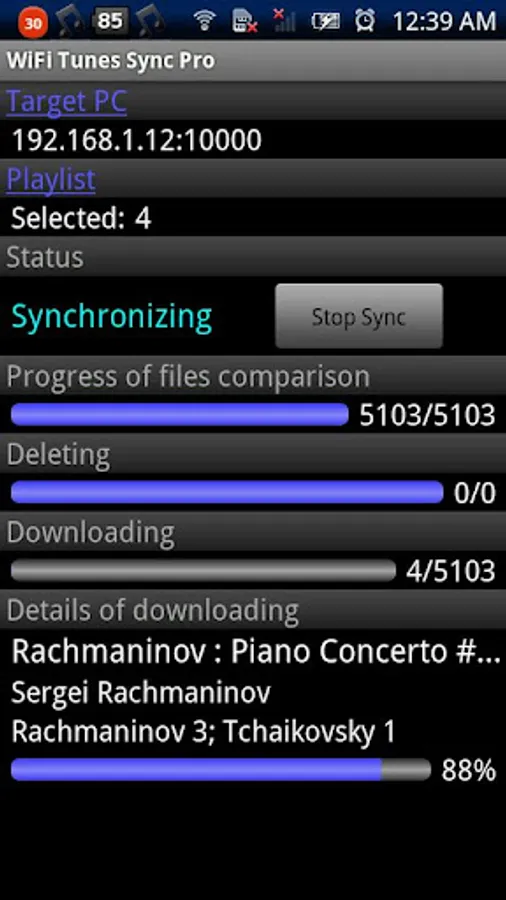Screen dimensions: 506x900
Task: Tap the Rachmaninov Piano Concerto track title
Action: [x=256, y=651]
